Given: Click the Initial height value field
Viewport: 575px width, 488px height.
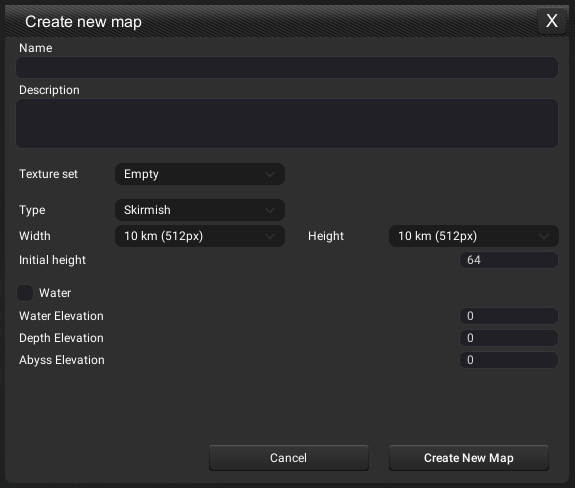Looking at the screenshot, I should 509,260.
